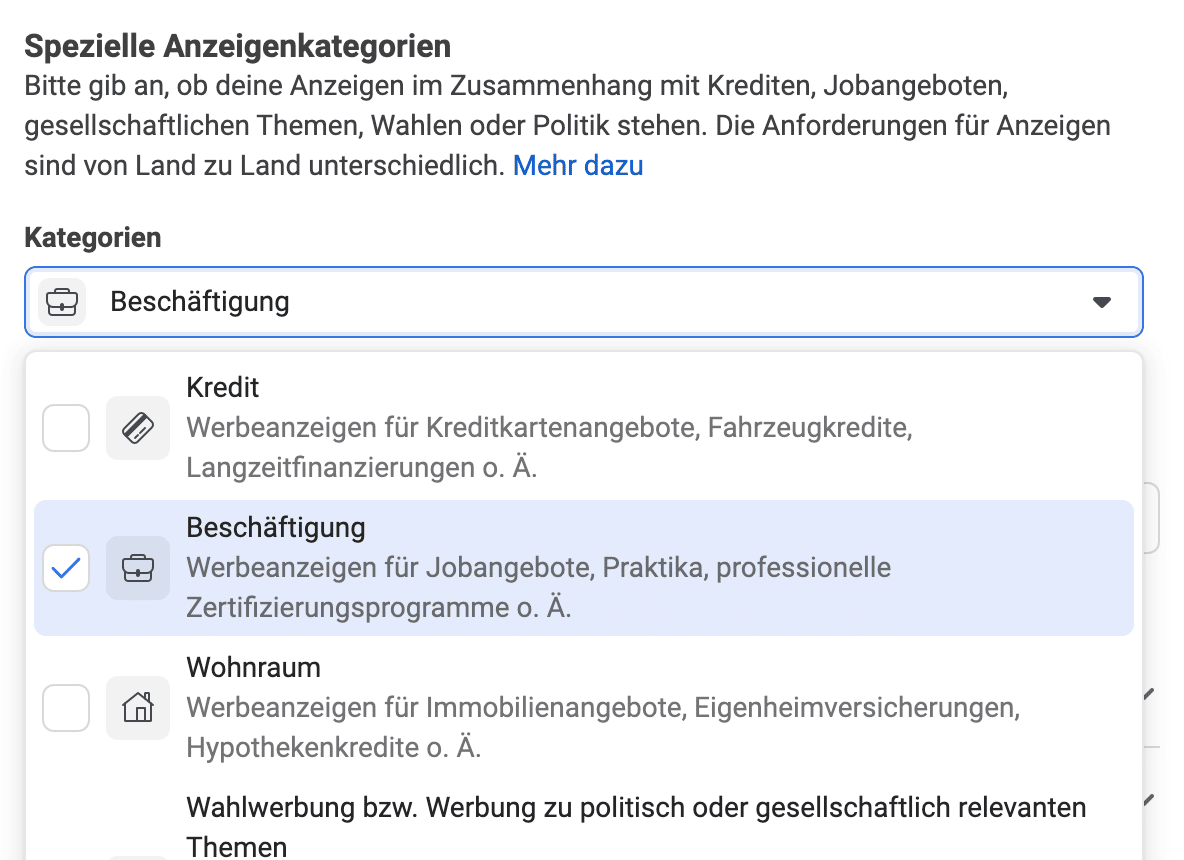
Task: Collapse the list using the Kategorien dropdown arrow
Action: coord(1102,301)
